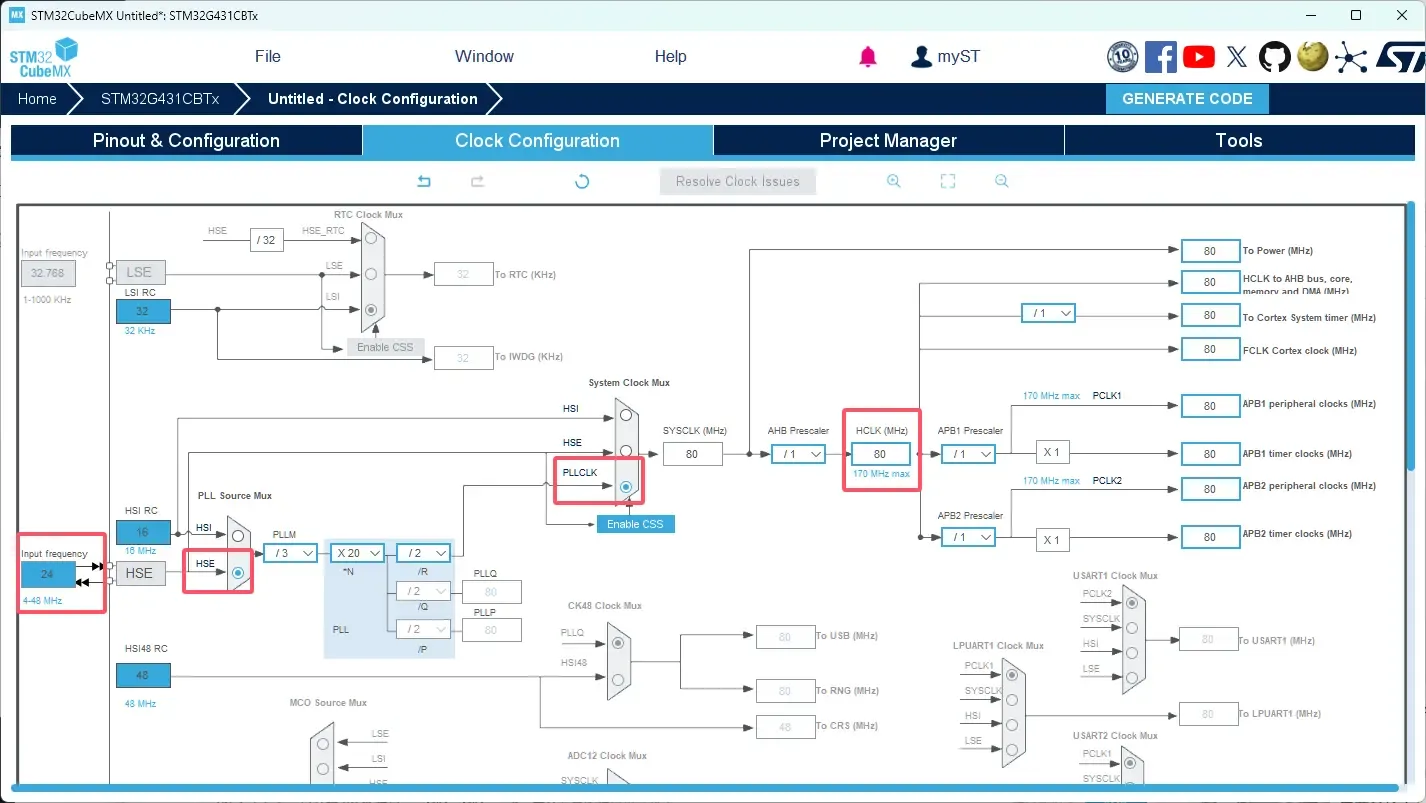Viewport: 1426px width, 803px height.
Task: Expand the AHB Prescaler dropdown
Action: click(798, 454)
